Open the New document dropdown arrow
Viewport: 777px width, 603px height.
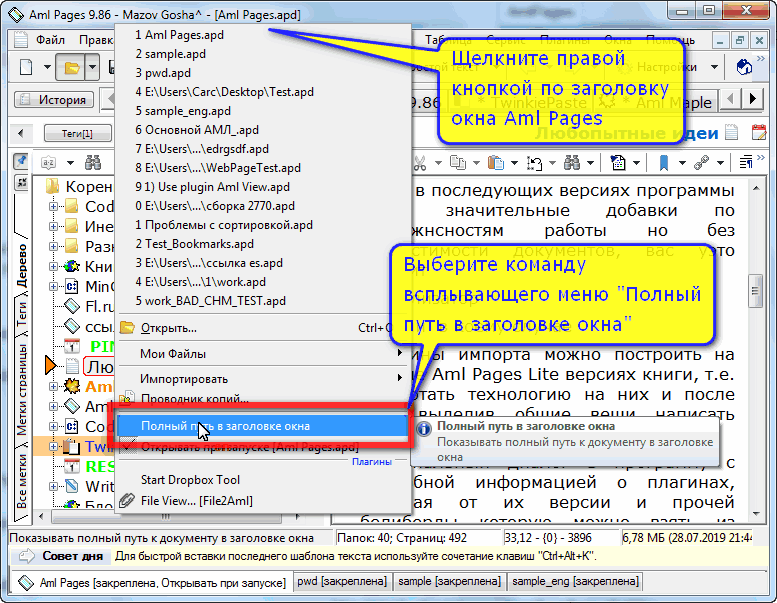coord(47,67)
